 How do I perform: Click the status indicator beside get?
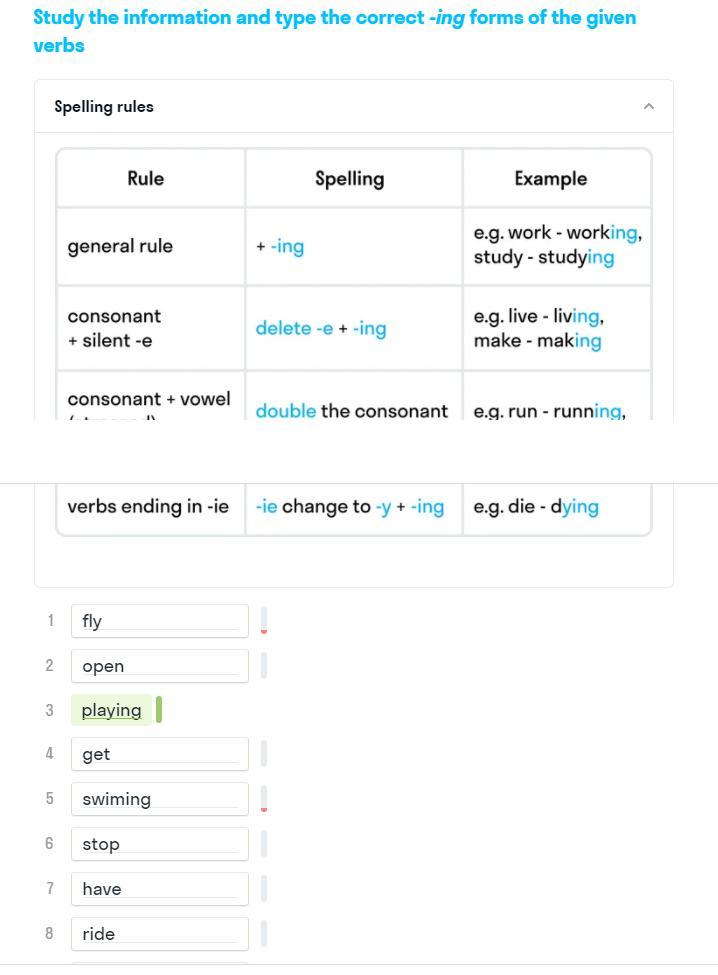point(264,754)
